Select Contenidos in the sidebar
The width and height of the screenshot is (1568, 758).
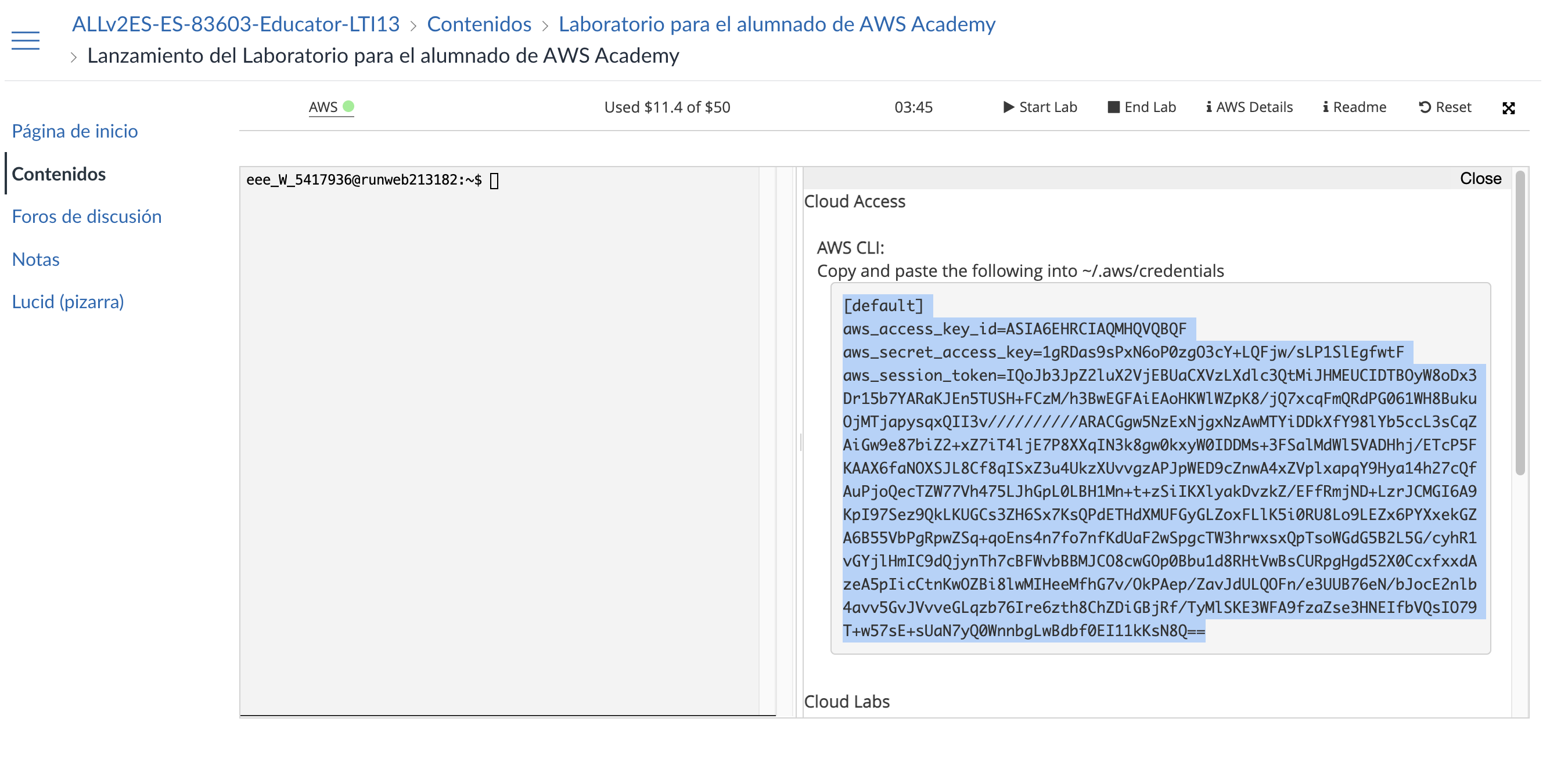59,174
